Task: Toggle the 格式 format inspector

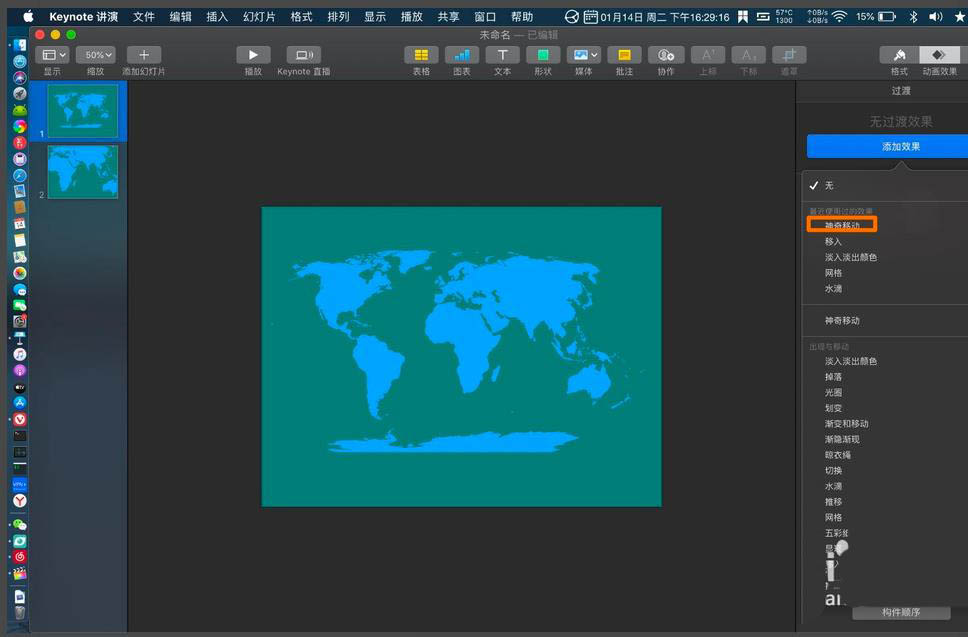Action: tap(899, 55)
